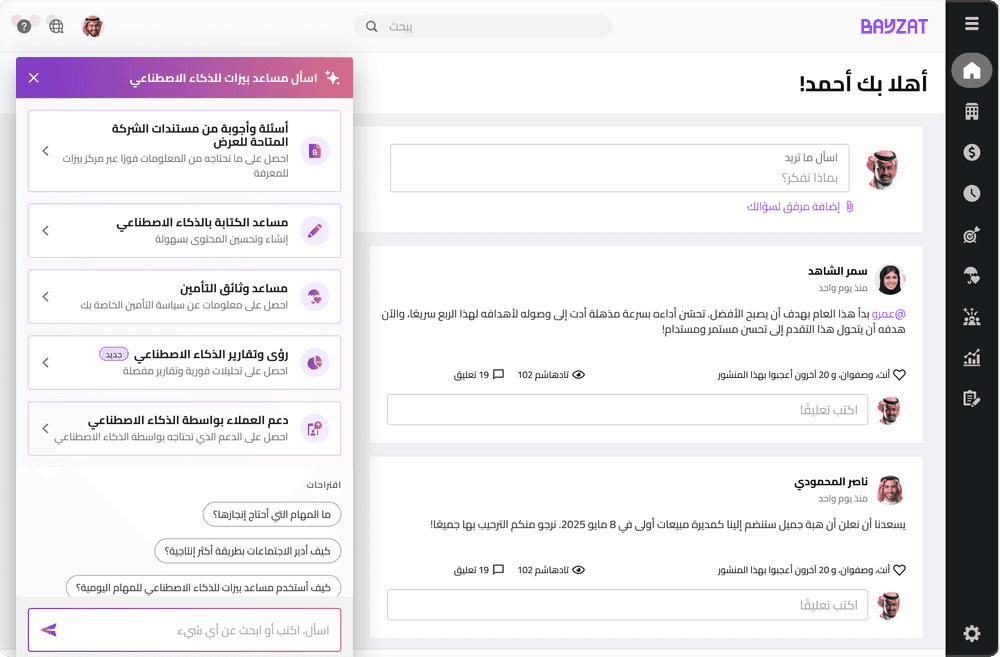Open the Bayzat home icon in sidebar

970,70
